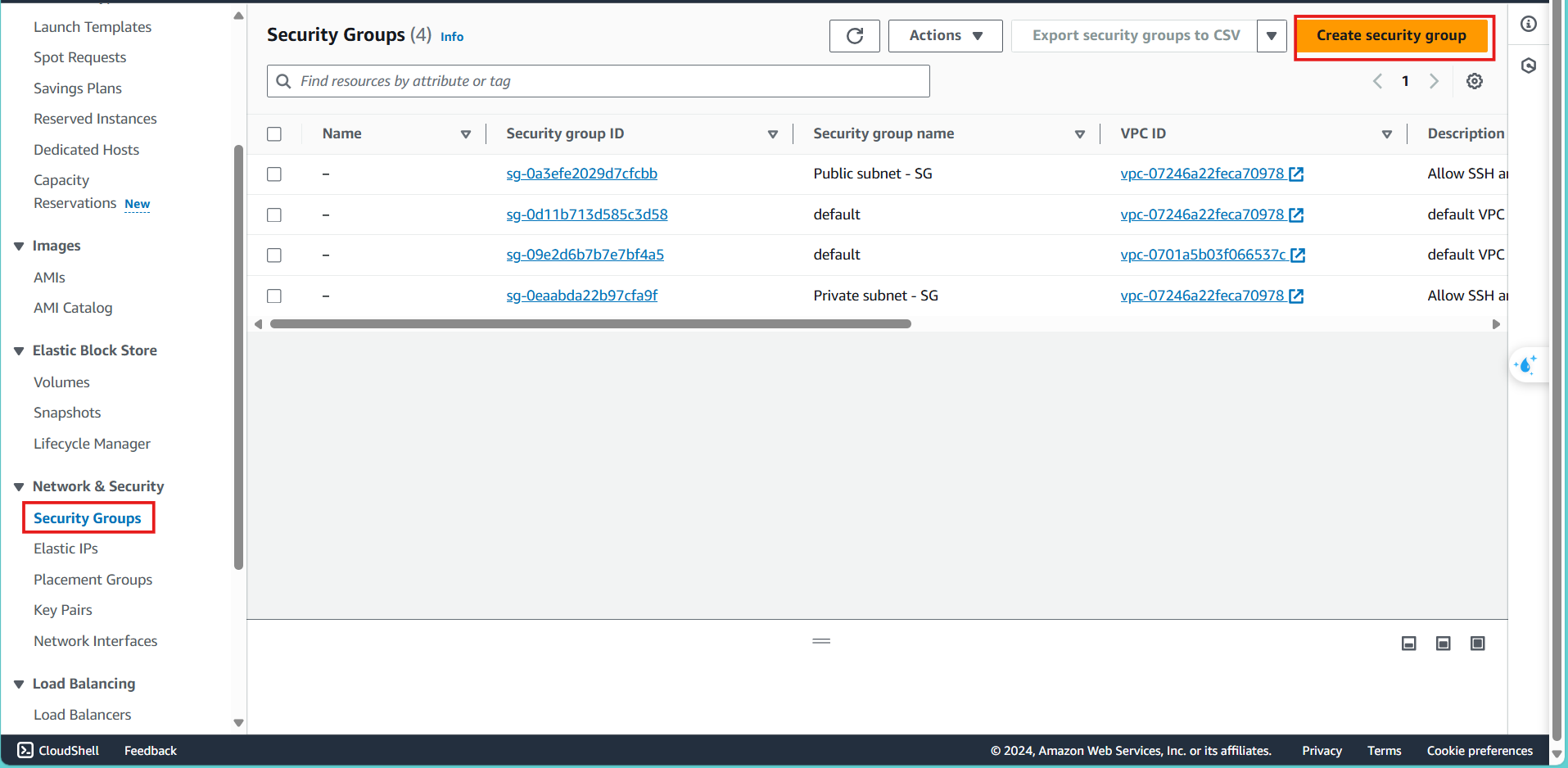Click the table horizontal scrollbar
1568x768 pixels.
[x=590, y=324]
